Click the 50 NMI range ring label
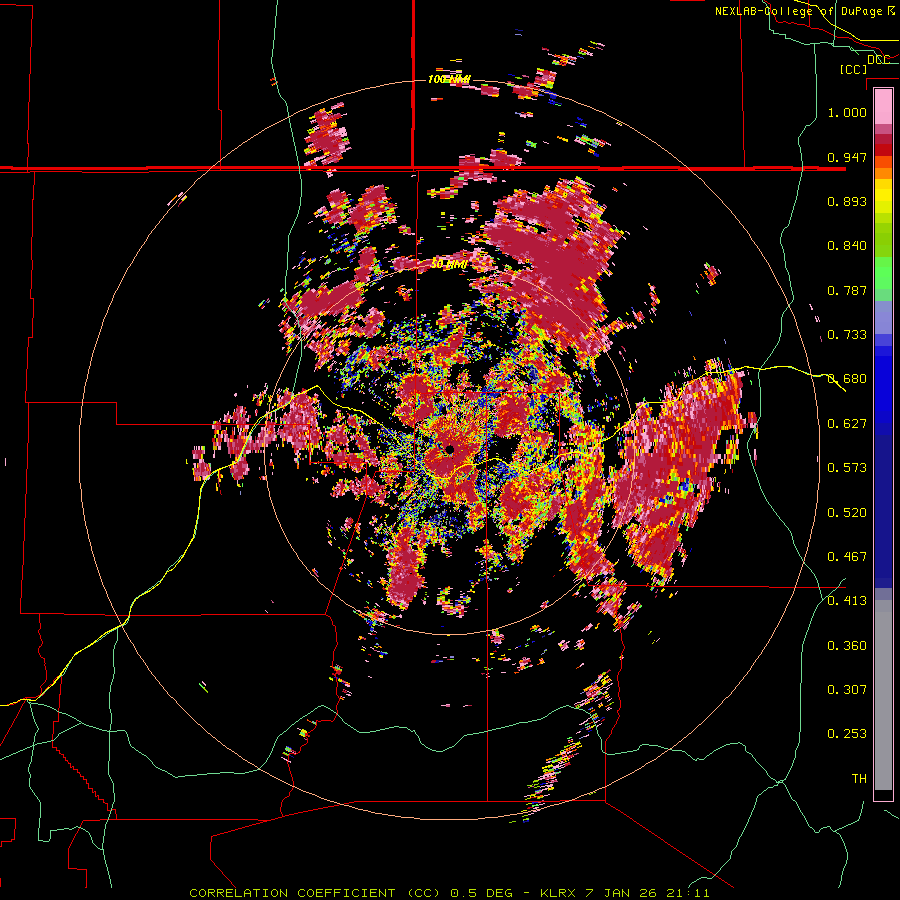 pos(449,265)
